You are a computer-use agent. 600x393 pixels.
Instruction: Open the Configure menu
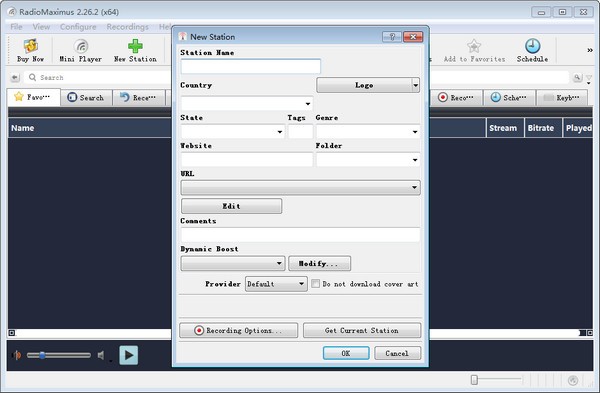pos(78,27)
